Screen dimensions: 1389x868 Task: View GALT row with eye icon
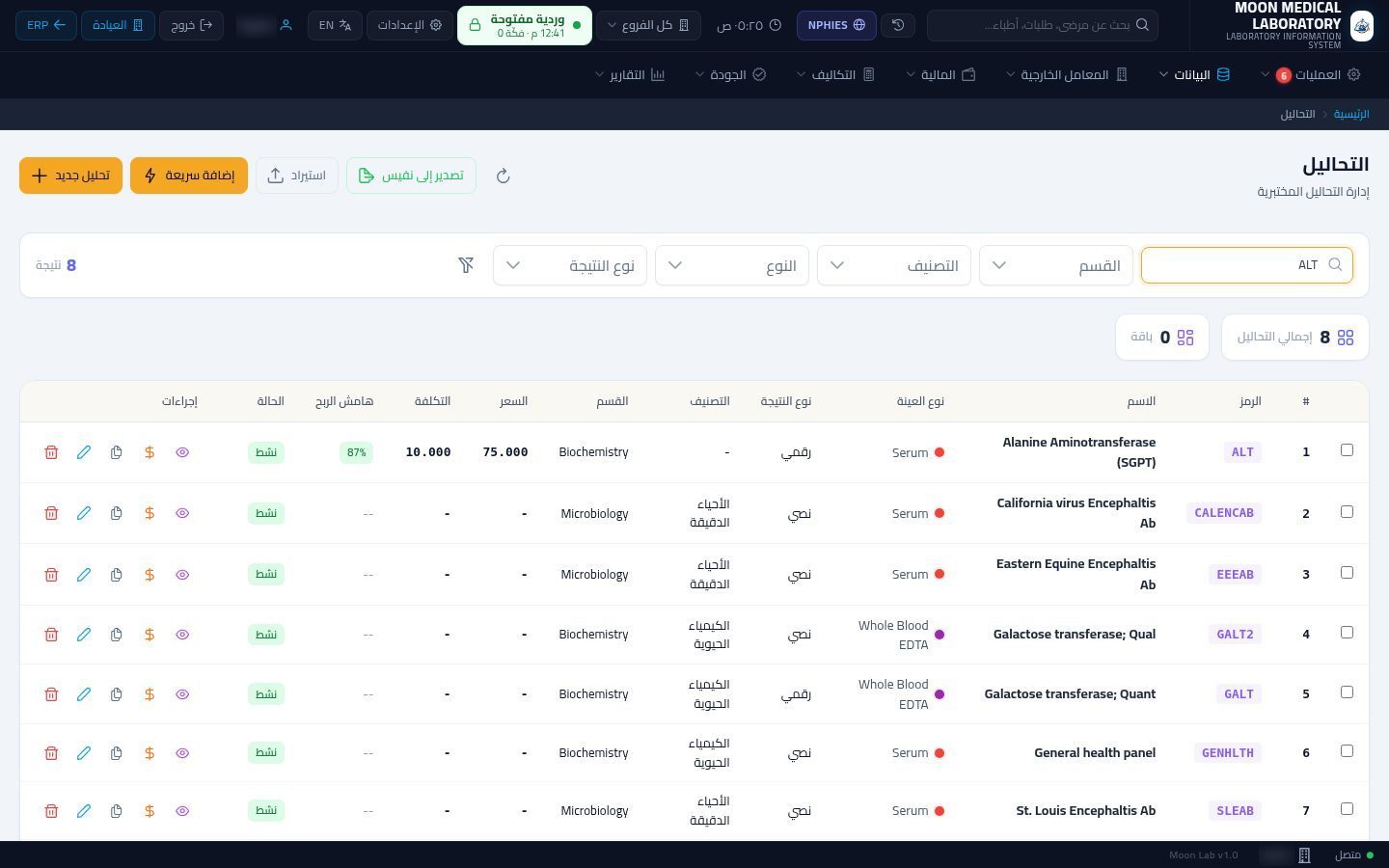tap(182, 694)
